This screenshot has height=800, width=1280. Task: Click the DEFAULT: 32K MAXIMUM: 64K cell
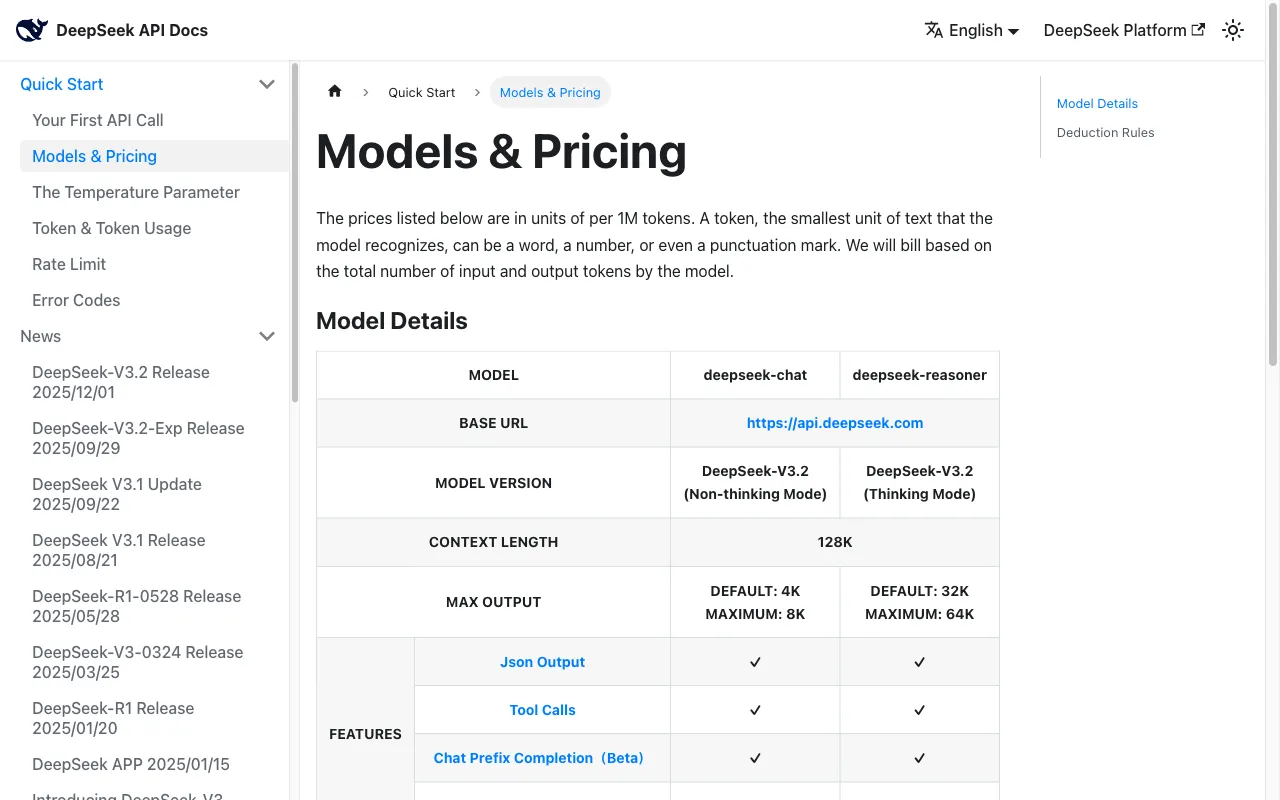point(920,602)
